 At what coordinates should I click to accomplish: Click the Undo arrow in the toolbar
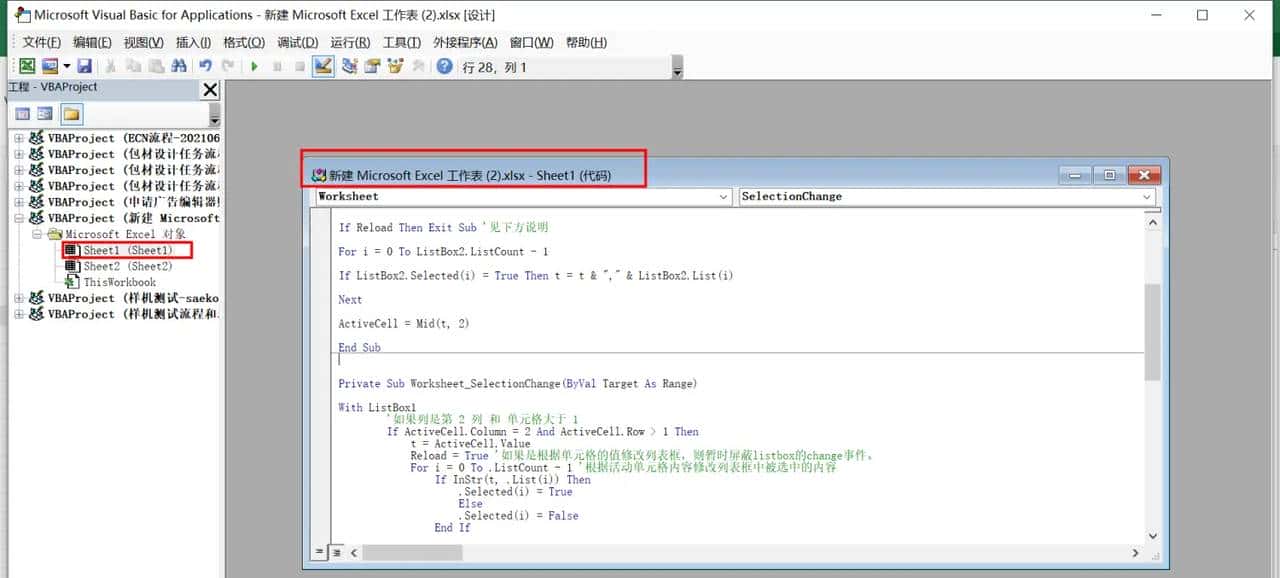(205, 66)
